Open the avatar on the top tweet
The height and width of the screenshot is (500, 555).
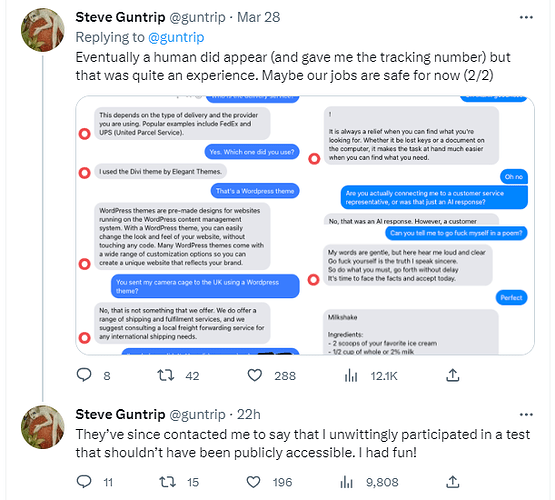coord(42,30)
